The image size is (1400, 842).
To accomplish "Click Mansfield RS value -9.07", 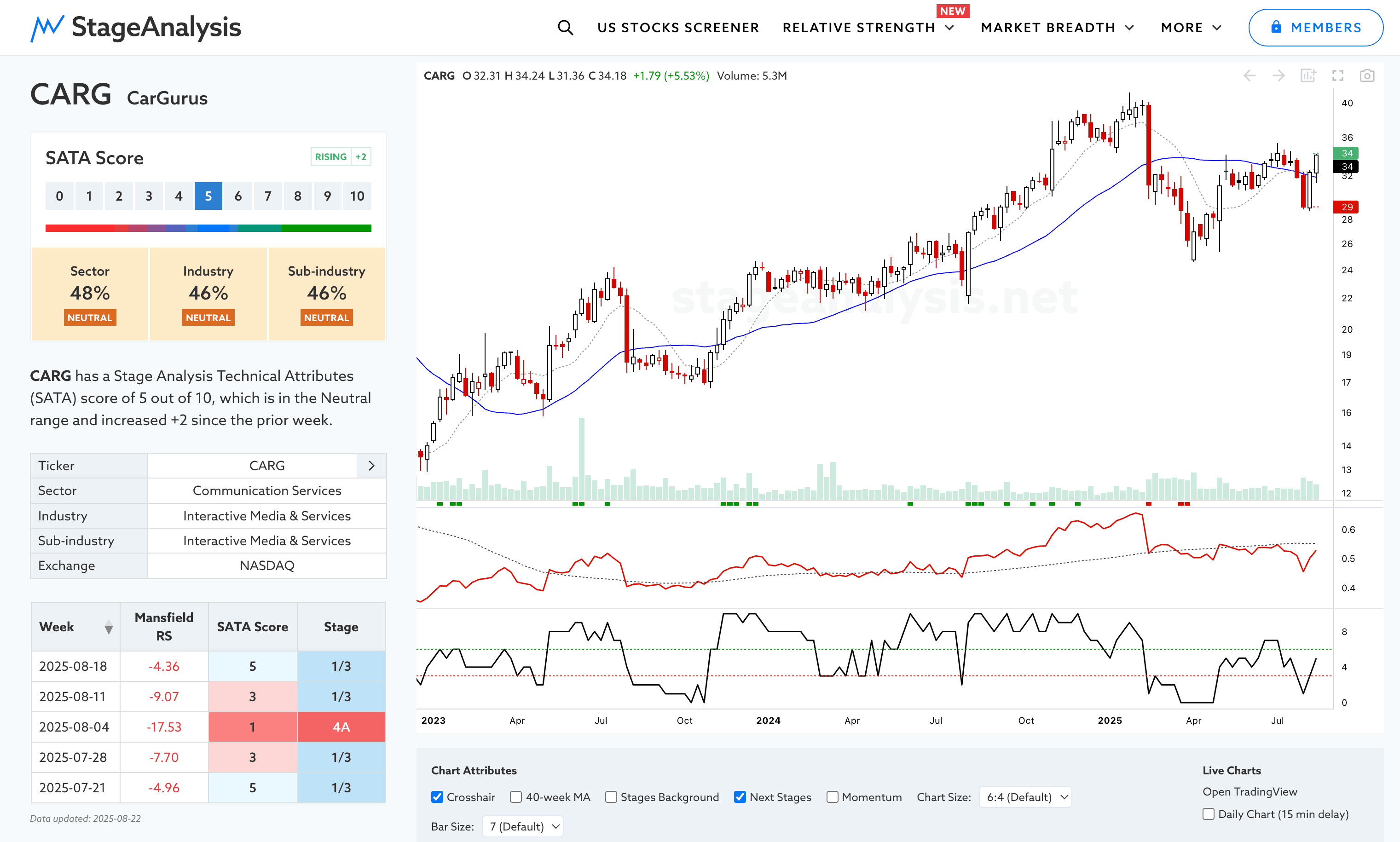I will pyautogui.click(x=163, y=697).
